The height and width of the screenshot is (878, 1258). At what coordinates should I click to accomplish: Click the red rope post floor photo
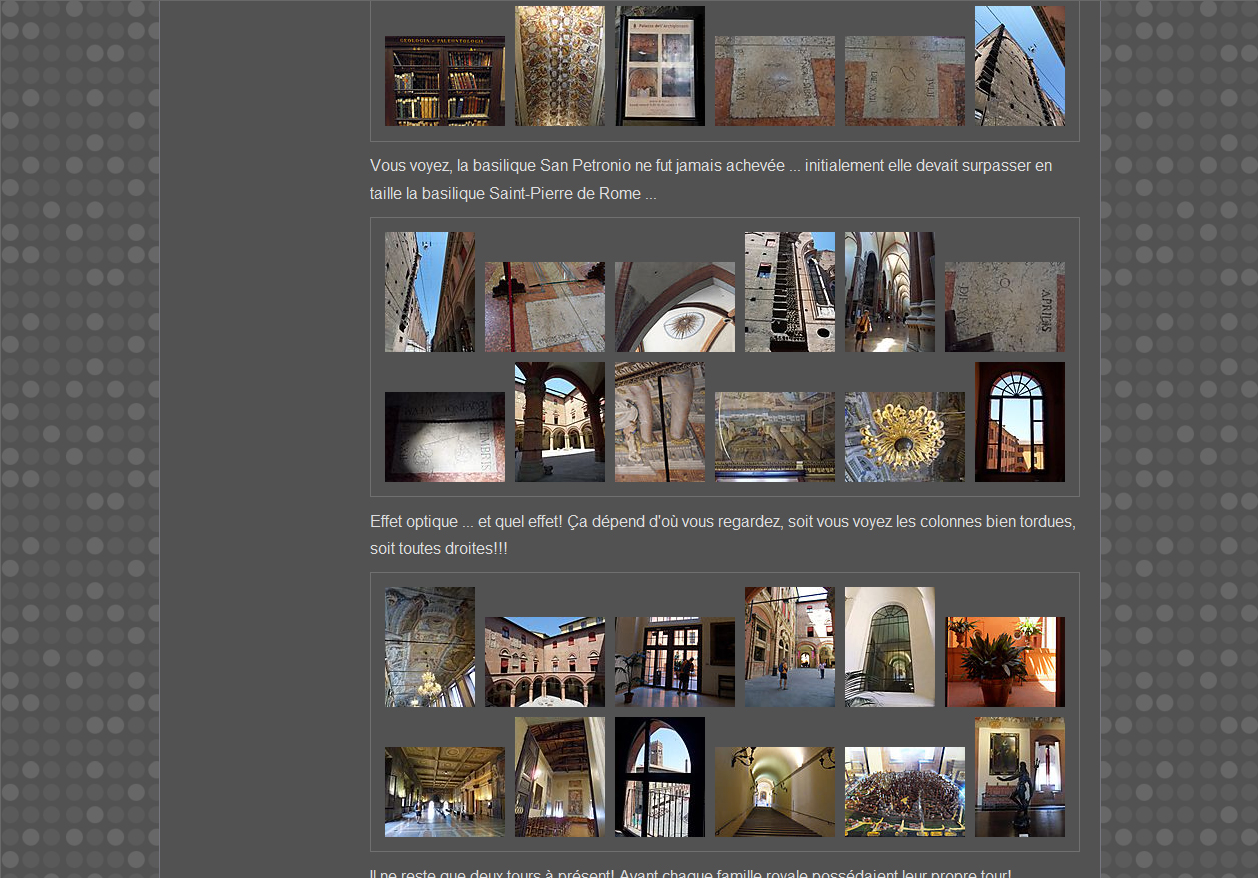pos(544,307)
